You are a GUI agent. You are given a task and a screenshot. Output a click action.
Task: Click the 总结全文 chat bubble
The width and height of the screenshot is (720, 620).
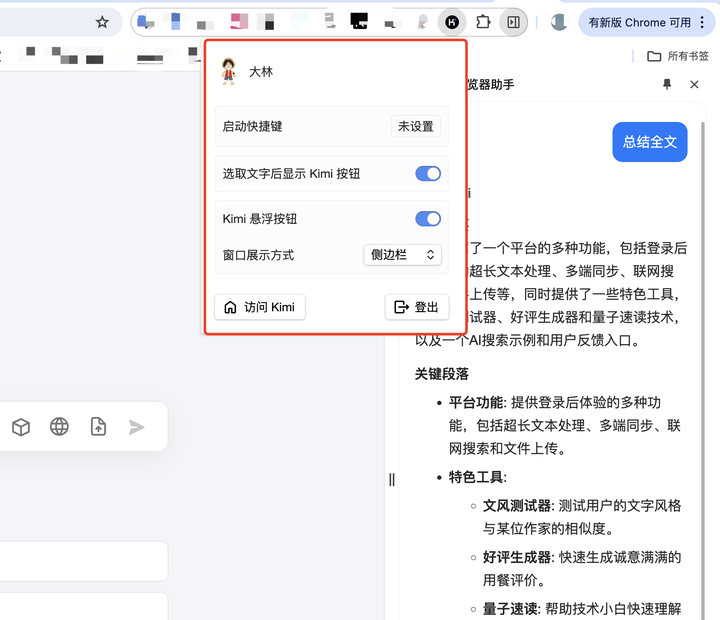coord(650,142)
